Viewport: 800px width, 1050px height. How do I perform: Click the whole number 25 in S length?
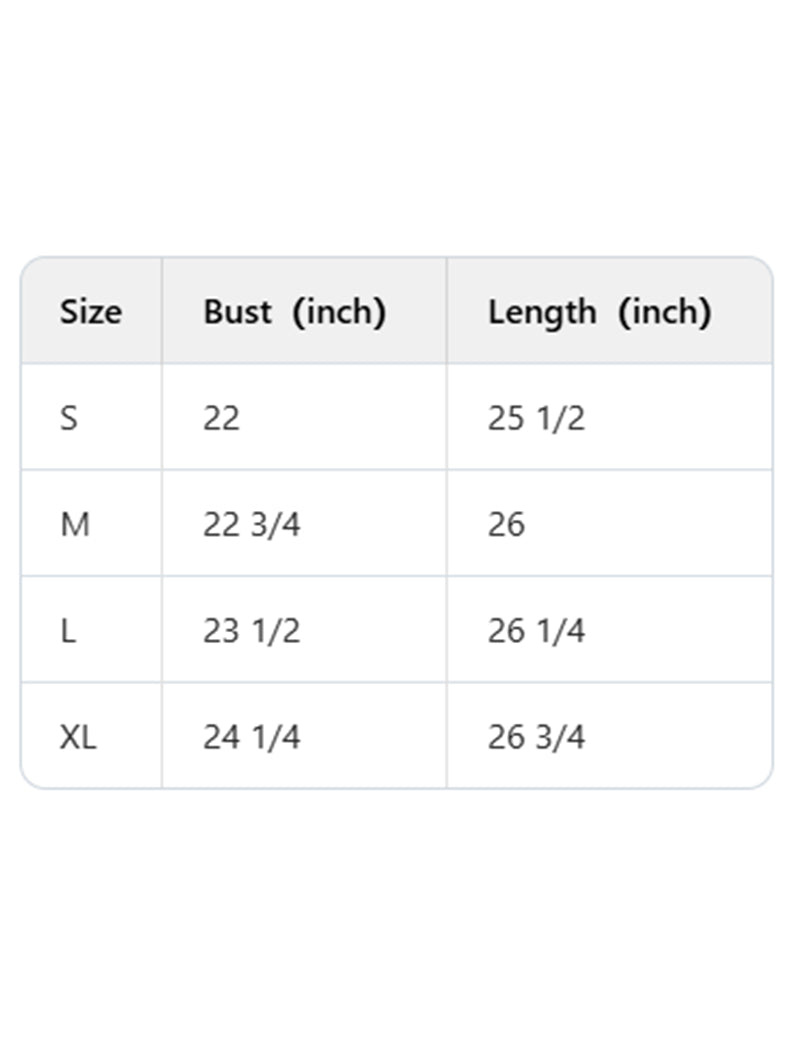[506, 418]
